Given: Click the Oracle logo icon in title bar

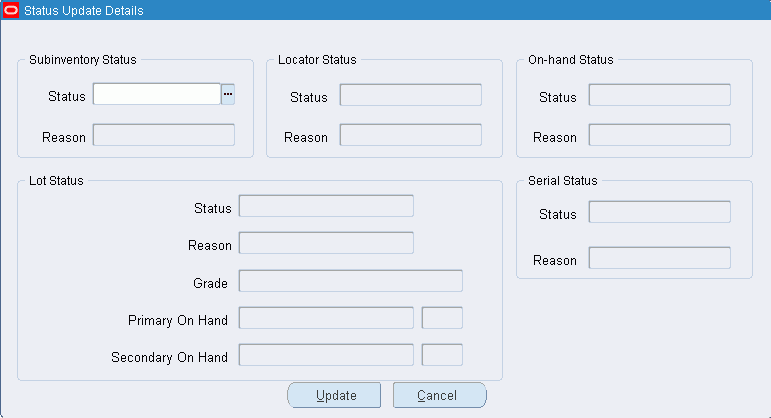Looking at the screenshot, I should [10, 10].
